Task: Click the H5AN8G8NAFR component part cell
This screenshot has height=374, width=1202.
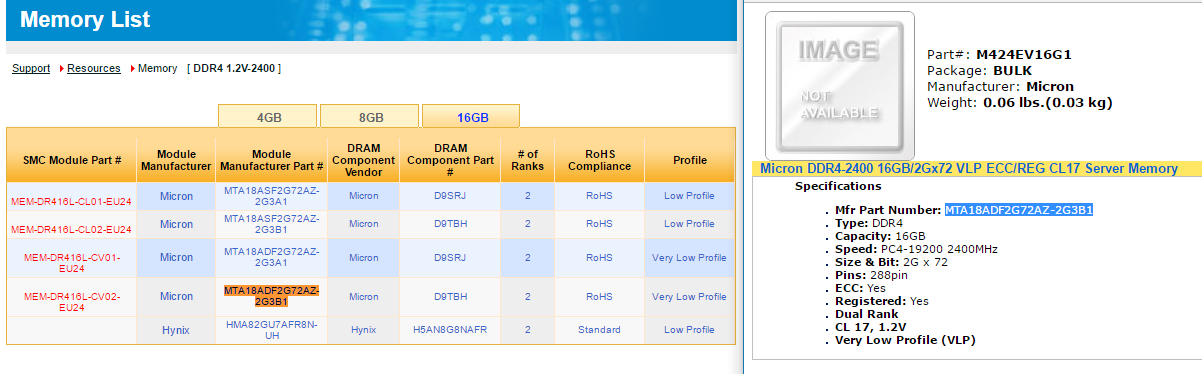Action: [449, 329]
